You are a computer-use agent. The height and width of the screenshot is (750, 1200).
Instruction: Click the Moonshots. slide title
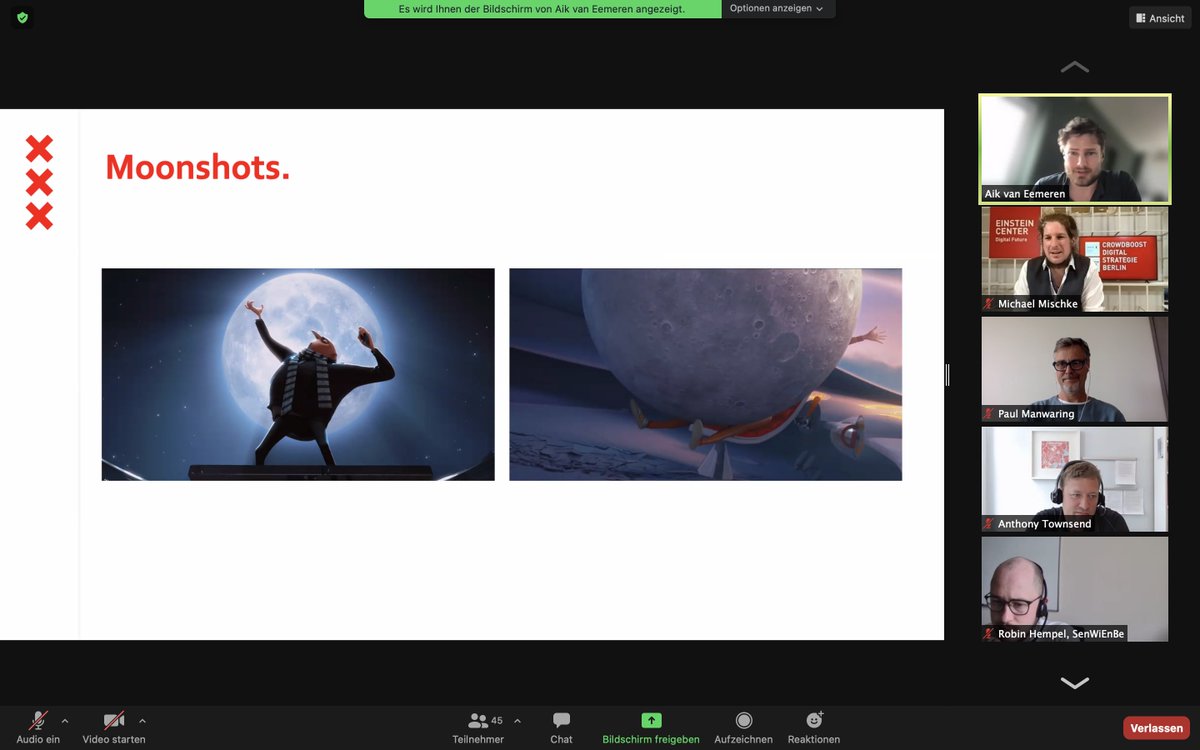pos(197,167)
